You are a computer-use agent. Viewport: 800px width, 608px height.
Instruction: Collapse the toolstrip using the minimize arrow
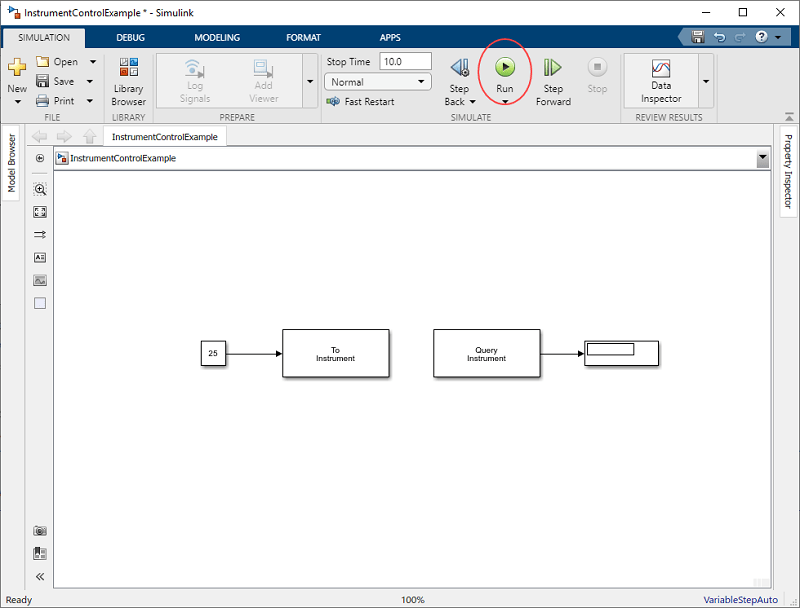789,117
